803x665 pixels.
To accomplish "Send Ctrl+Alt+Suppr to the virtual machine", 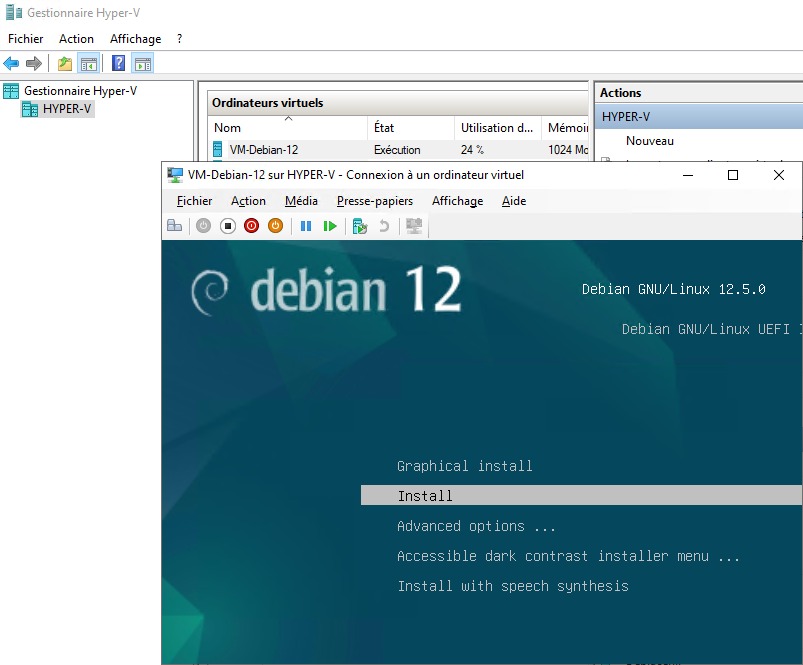I will click(x=174, y=225).
